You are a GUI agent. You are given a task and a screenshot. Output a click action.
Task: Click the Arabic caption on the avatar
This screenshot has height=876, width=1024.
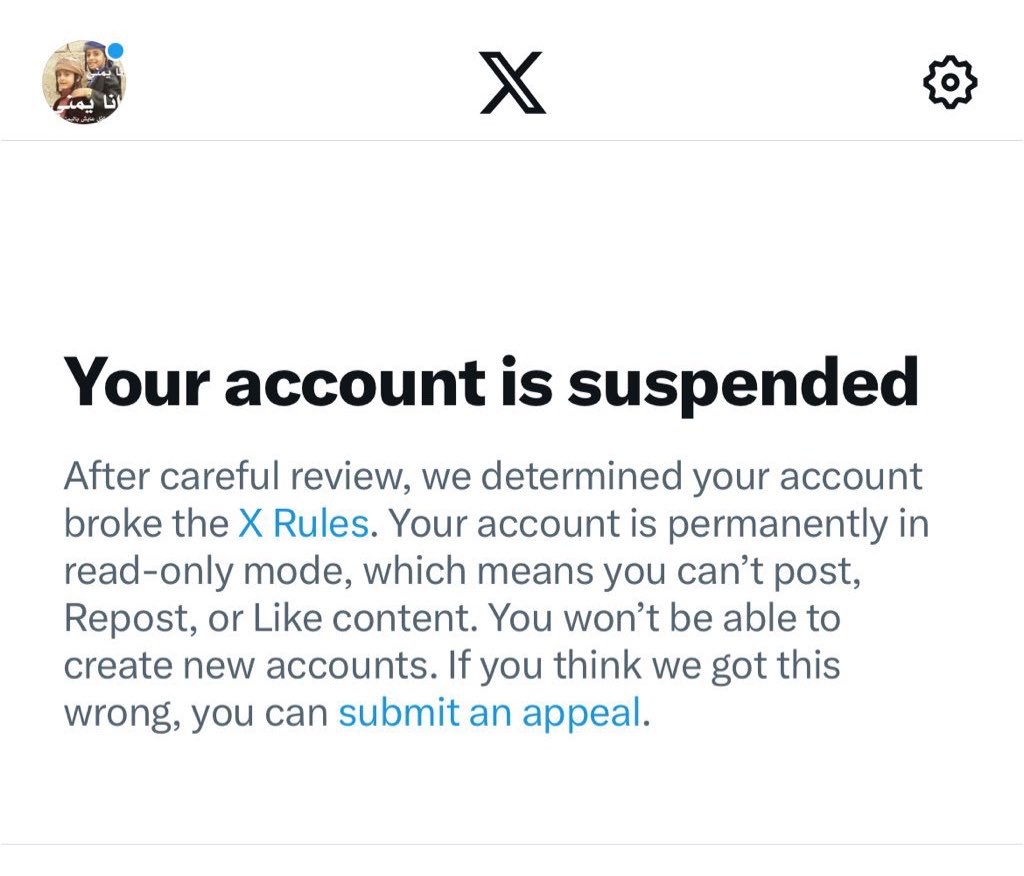click(x=91, y=103)
